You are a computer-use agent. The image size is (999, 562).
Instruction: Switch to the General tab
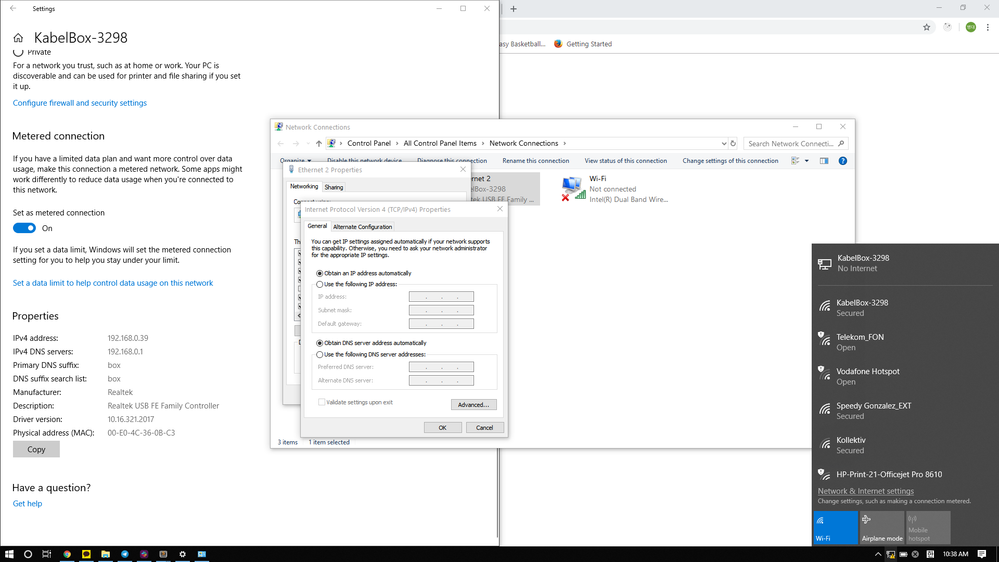point(317,226)
